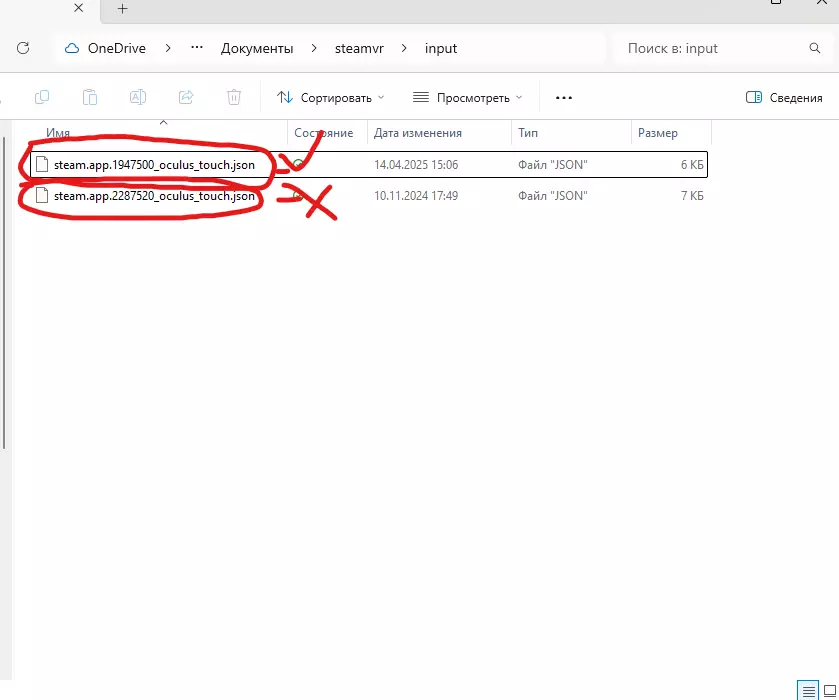Click the Rename toolbar icon
The image size is (839, 700).
coord(138,97)
